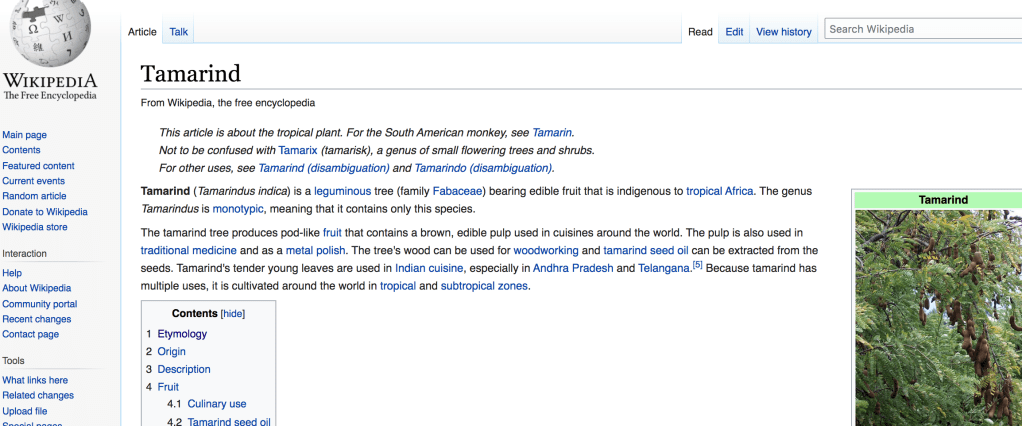Switch to the Talk tab
Viewport: 1022px width, 426px height.
click(x=178, y=32)
